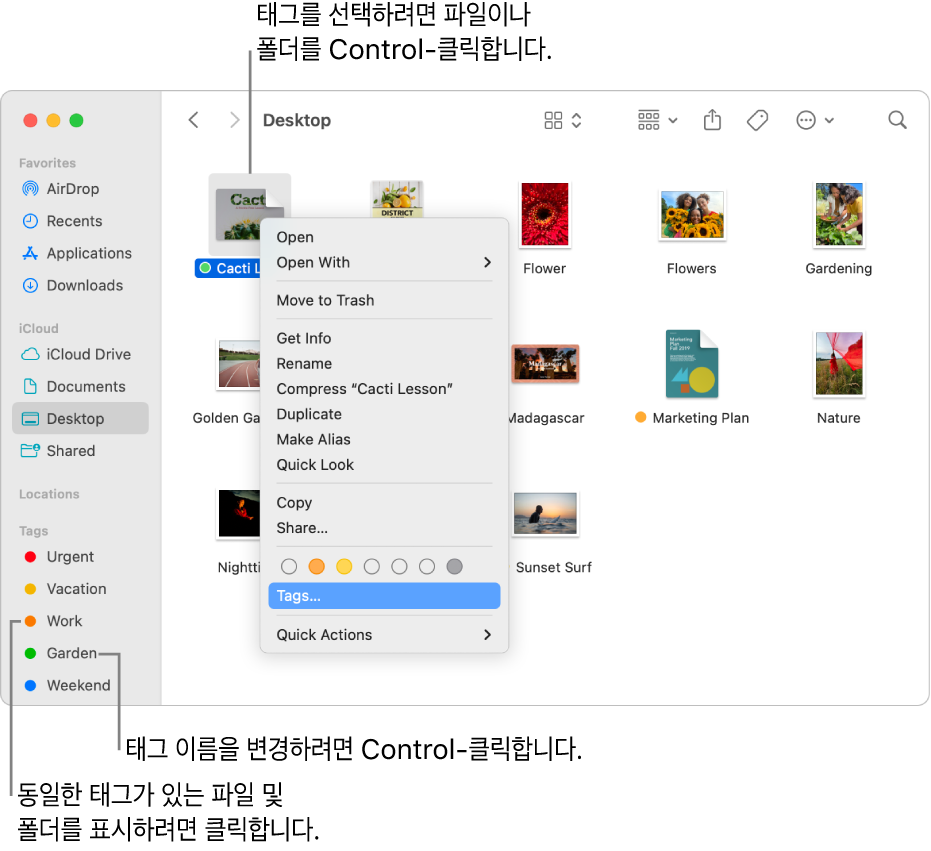Choose Duplicate in the context menu
This screenshot has width=931, height=851.
[x=384, y=414]
